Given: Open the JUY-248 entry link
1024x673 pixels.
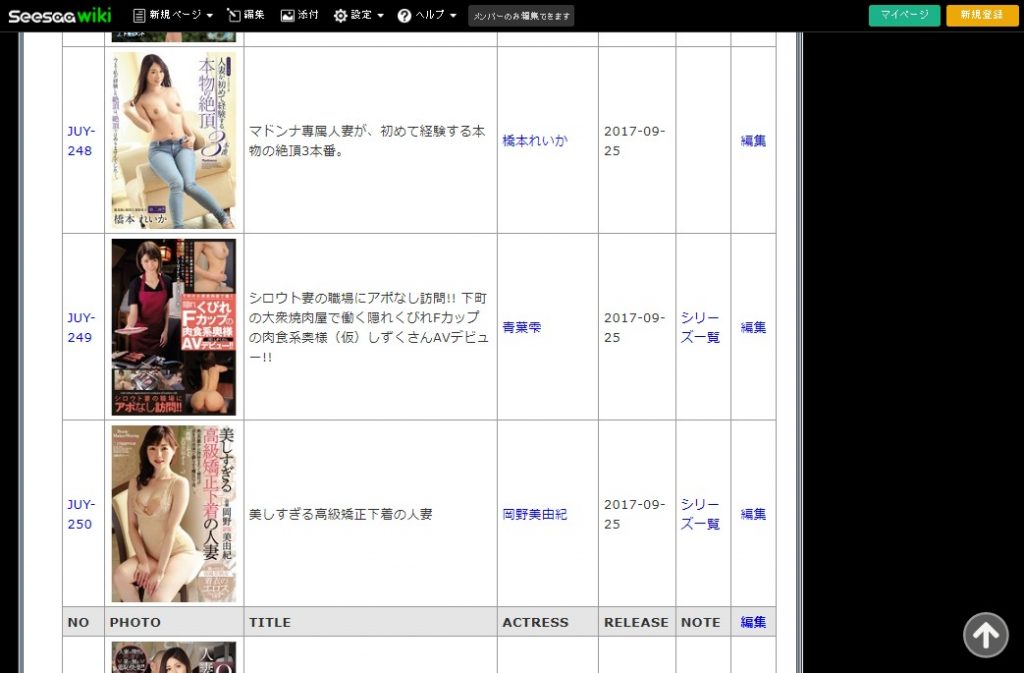Looking at the screenshot, I should tap(81, 141).
